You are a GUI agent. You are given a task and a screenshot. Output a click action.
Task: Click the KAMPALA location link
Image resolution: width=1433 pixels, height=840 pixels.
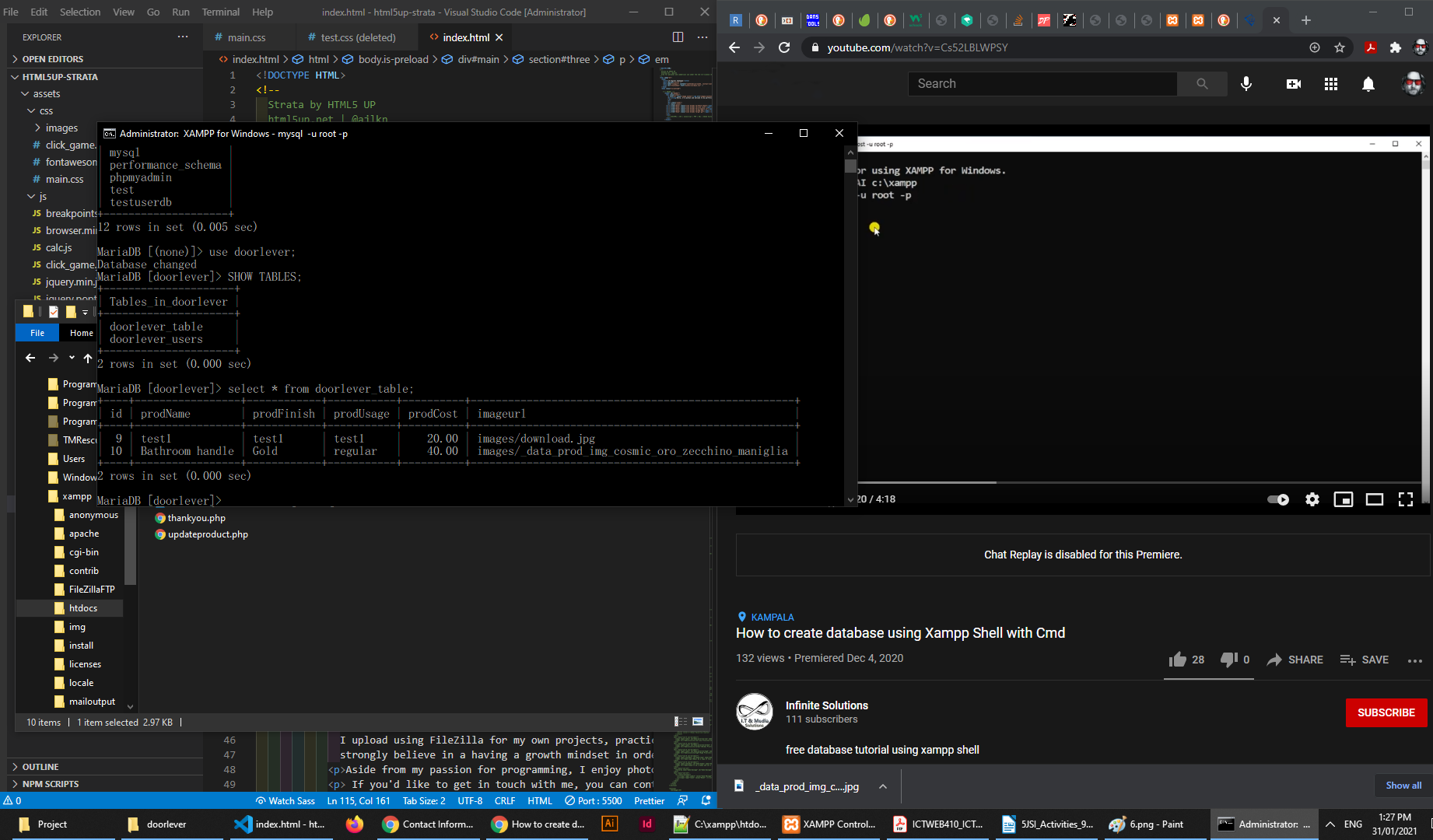coord(772,618)
